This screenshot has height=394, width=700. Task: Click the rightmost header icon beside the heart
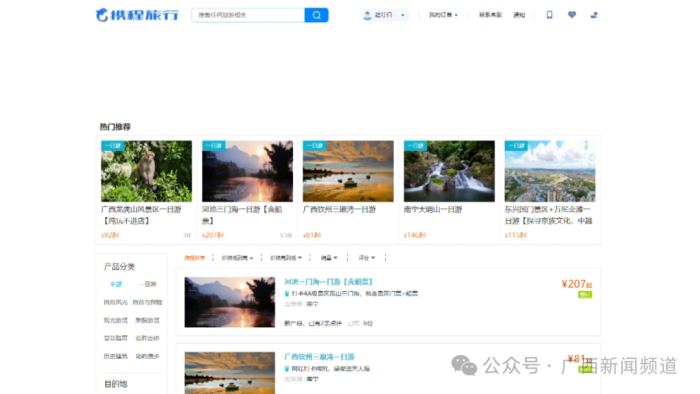tap(594, 15)
